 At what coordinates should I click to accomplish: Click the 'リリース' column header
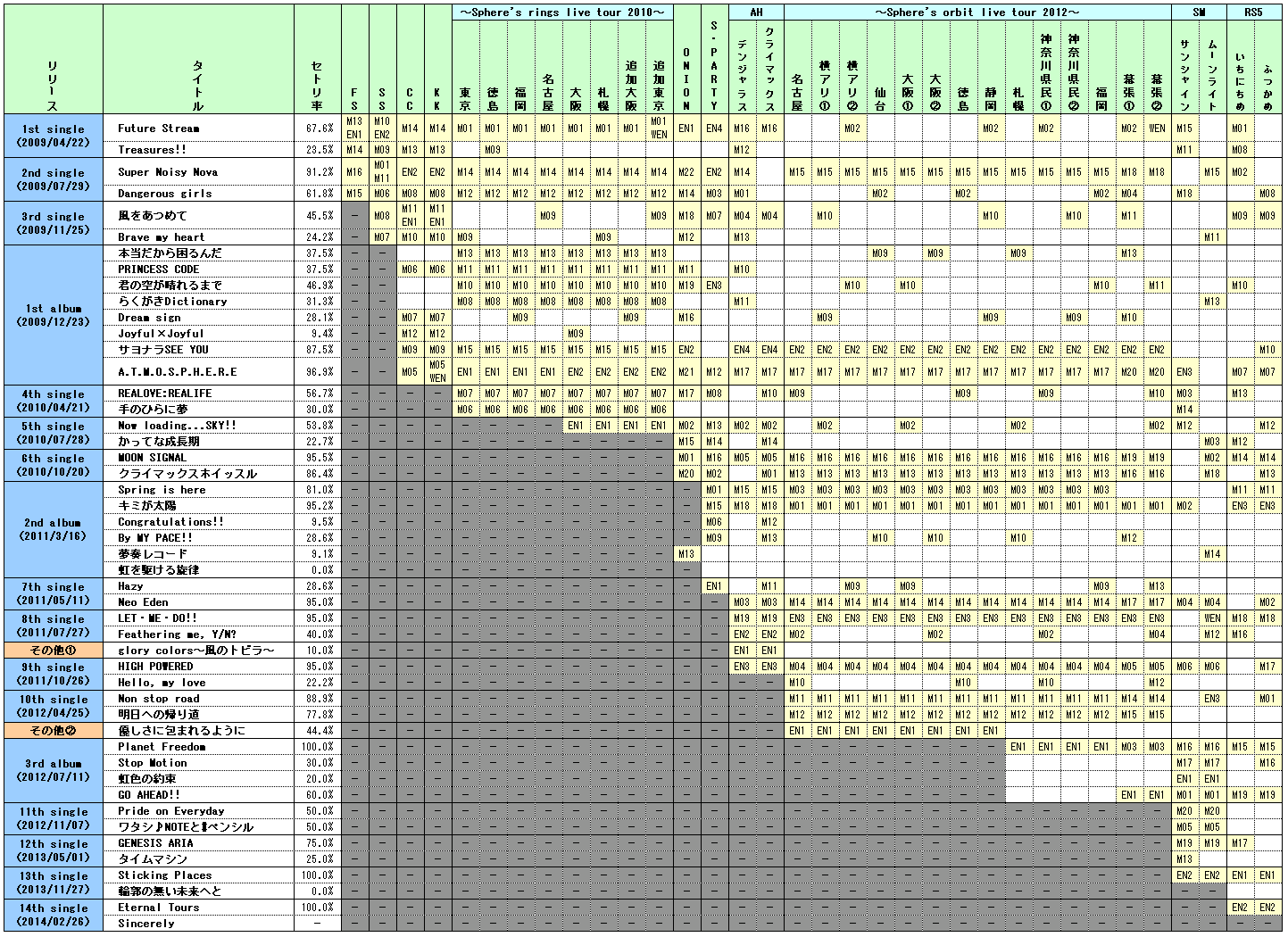(54, 59)
